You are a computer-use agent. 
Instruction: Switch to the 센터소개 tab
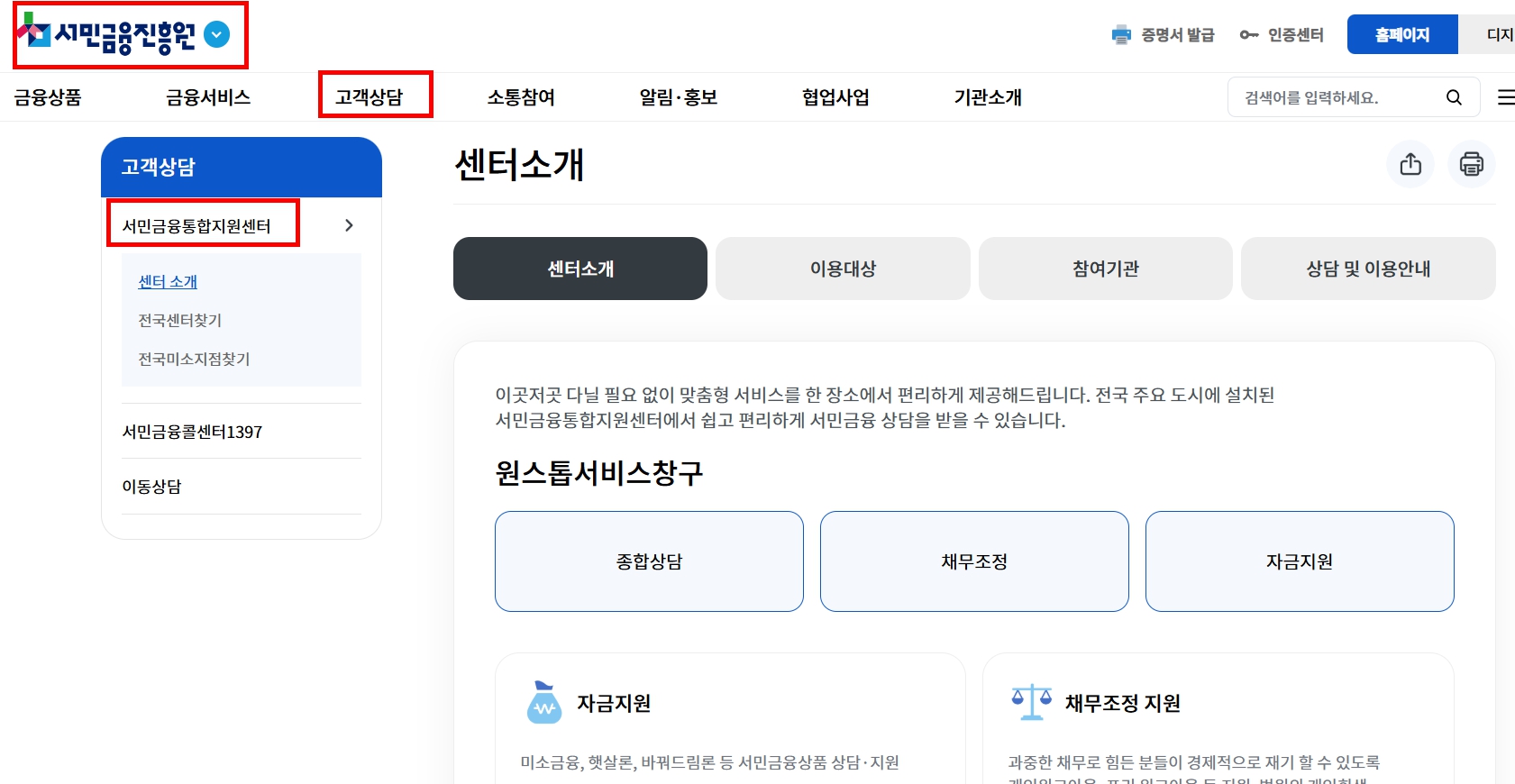tap(580, 269)
